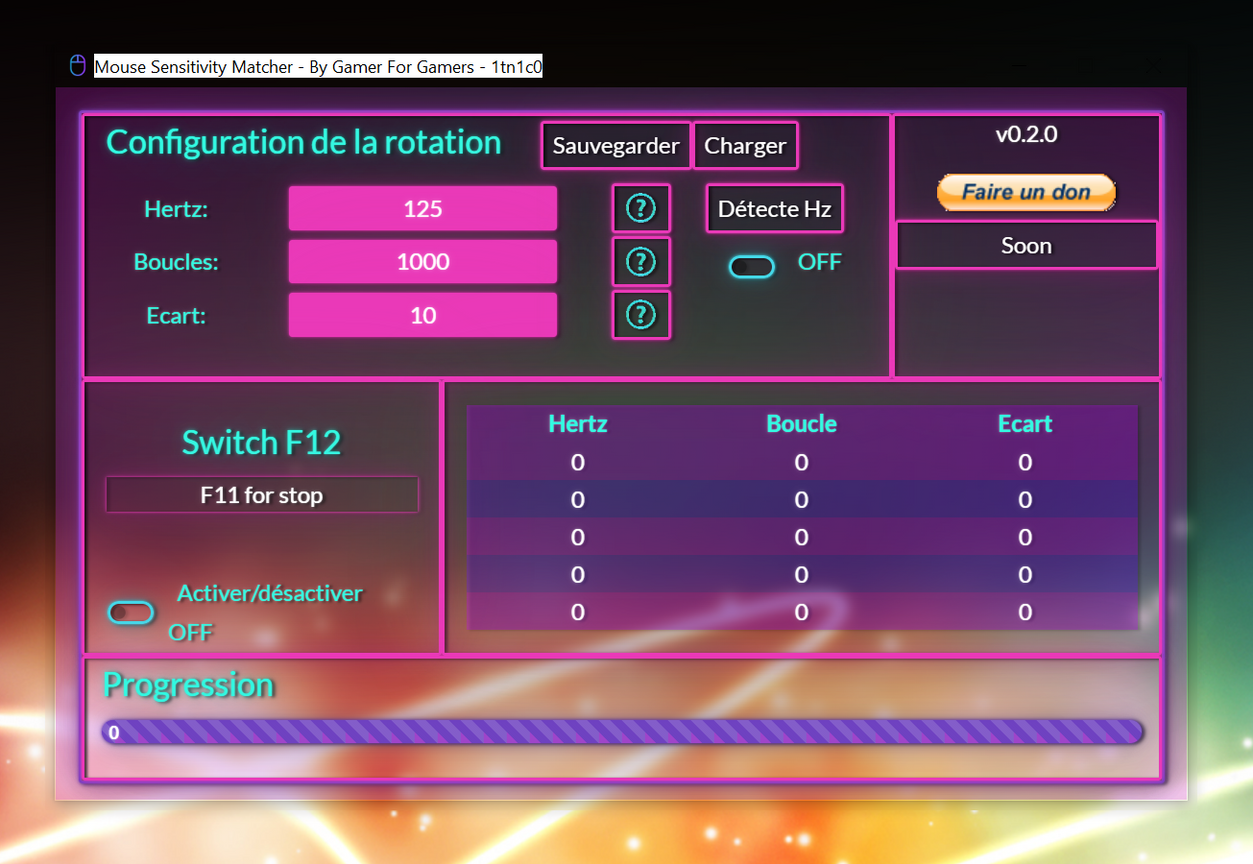The height and width of the screenshot is (864, 1253).
Task: Click the v0.2.0 version label
Action: 1026,135
